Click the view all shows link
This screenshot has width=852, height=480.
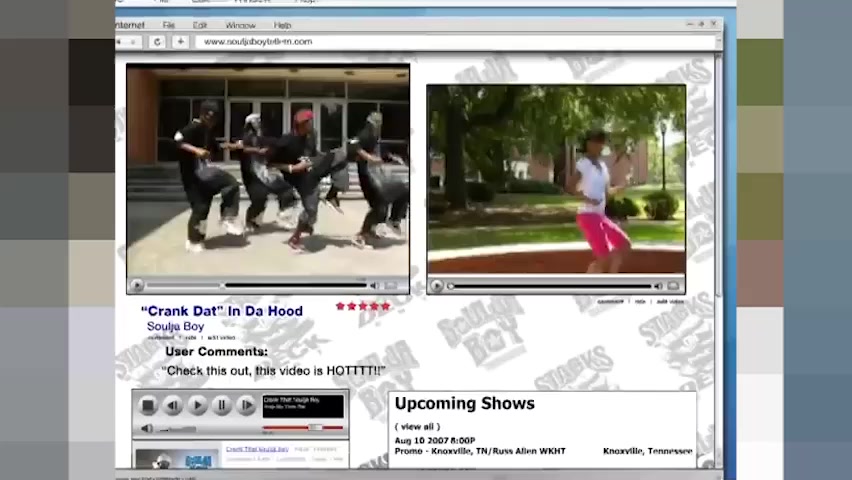(417, 427)
